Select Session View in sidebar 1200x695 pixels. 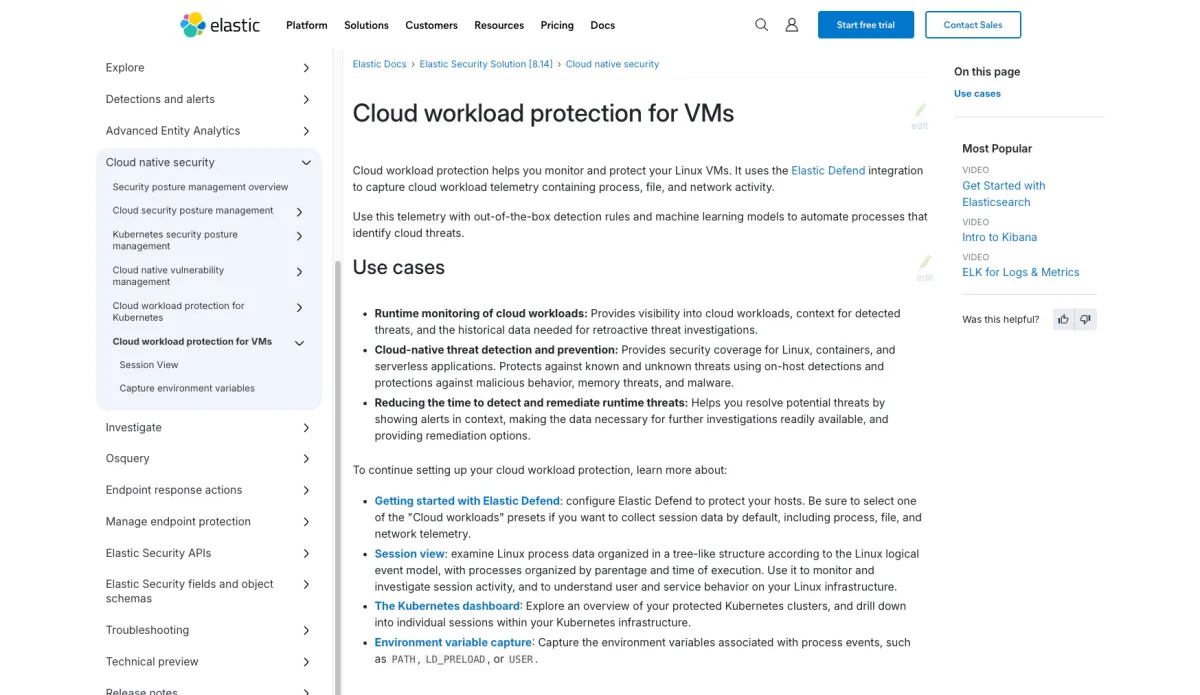point(149,365)
